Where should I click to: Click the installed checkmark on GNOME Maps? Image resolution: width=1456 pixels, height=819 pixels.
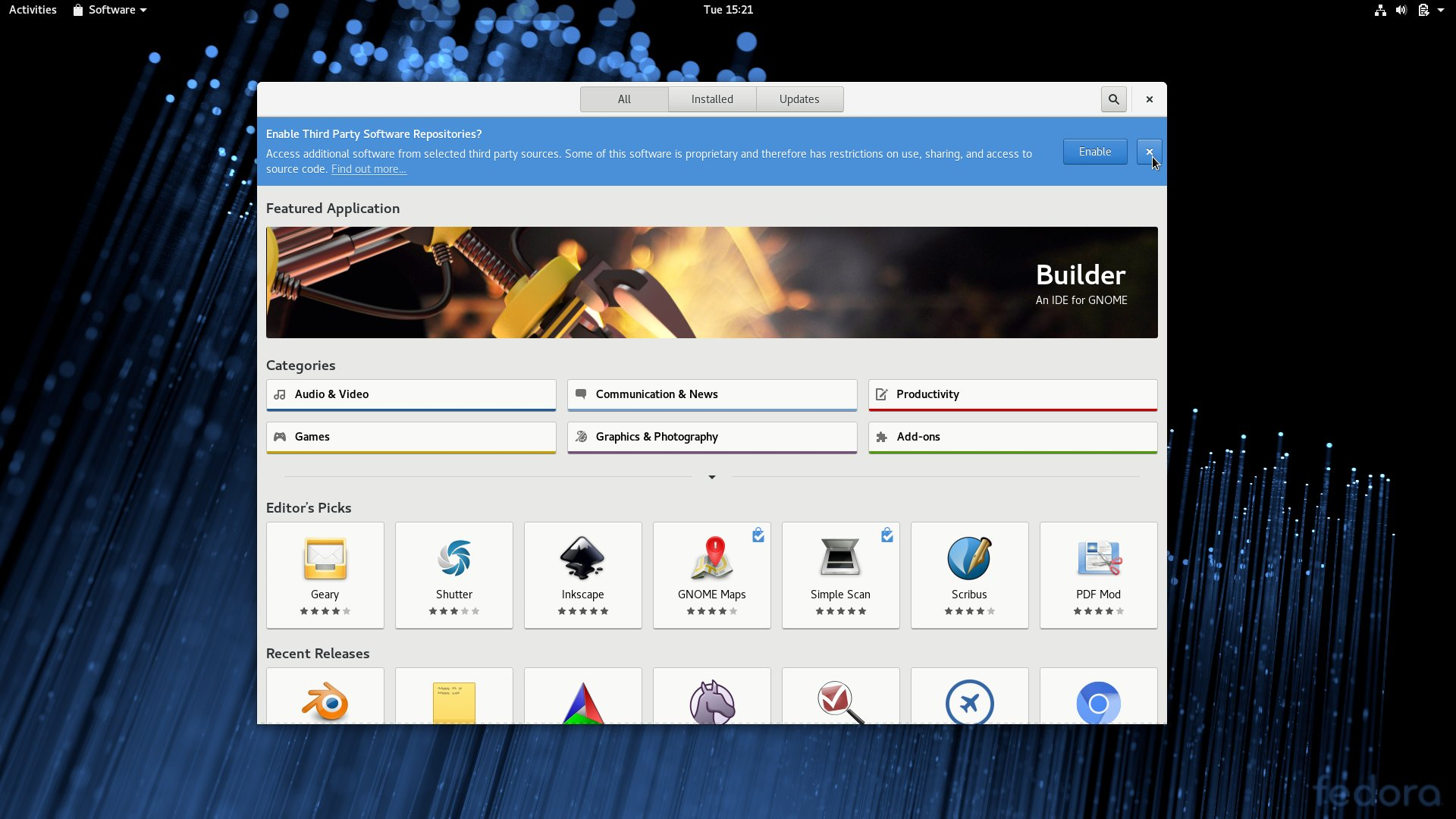(x=758, y=535)
